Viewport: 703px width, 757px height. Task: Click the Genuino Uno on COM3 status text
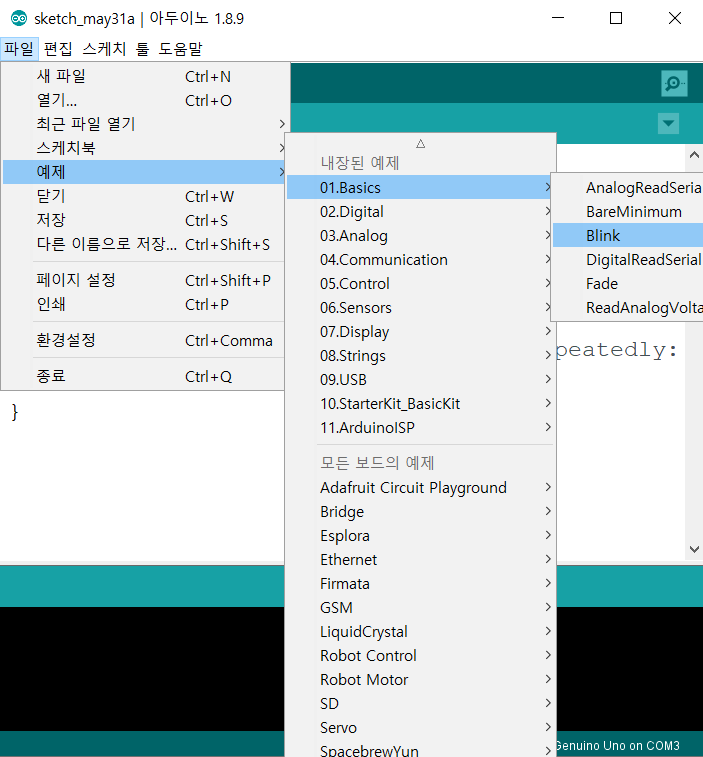[618, 746]
